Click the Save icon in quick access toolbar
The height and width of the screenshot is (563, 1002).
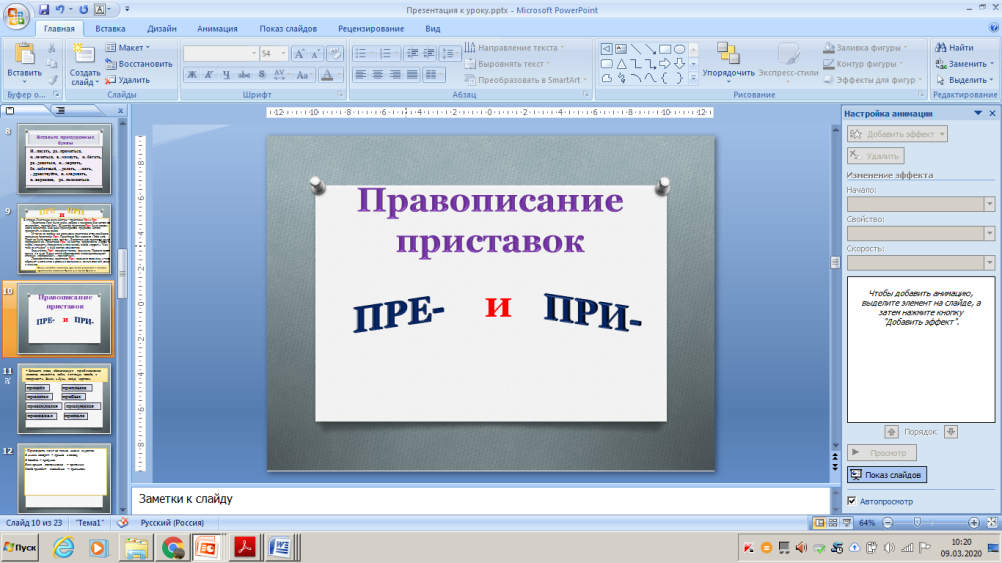click(43, 10)
